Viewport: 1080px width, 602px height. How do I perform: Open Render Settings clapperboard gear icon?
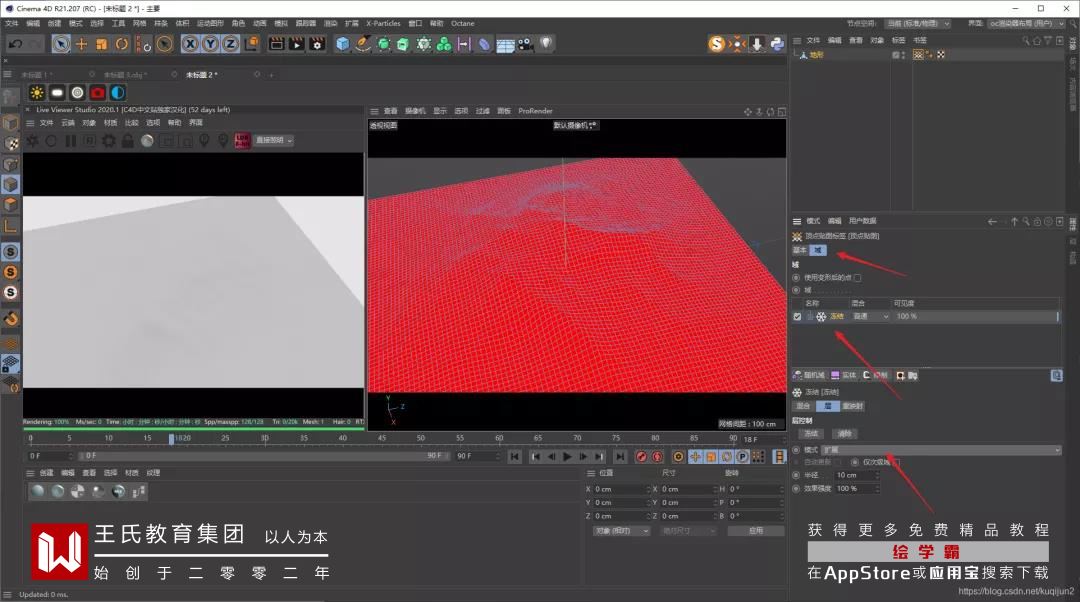click(x=317, y=44)
